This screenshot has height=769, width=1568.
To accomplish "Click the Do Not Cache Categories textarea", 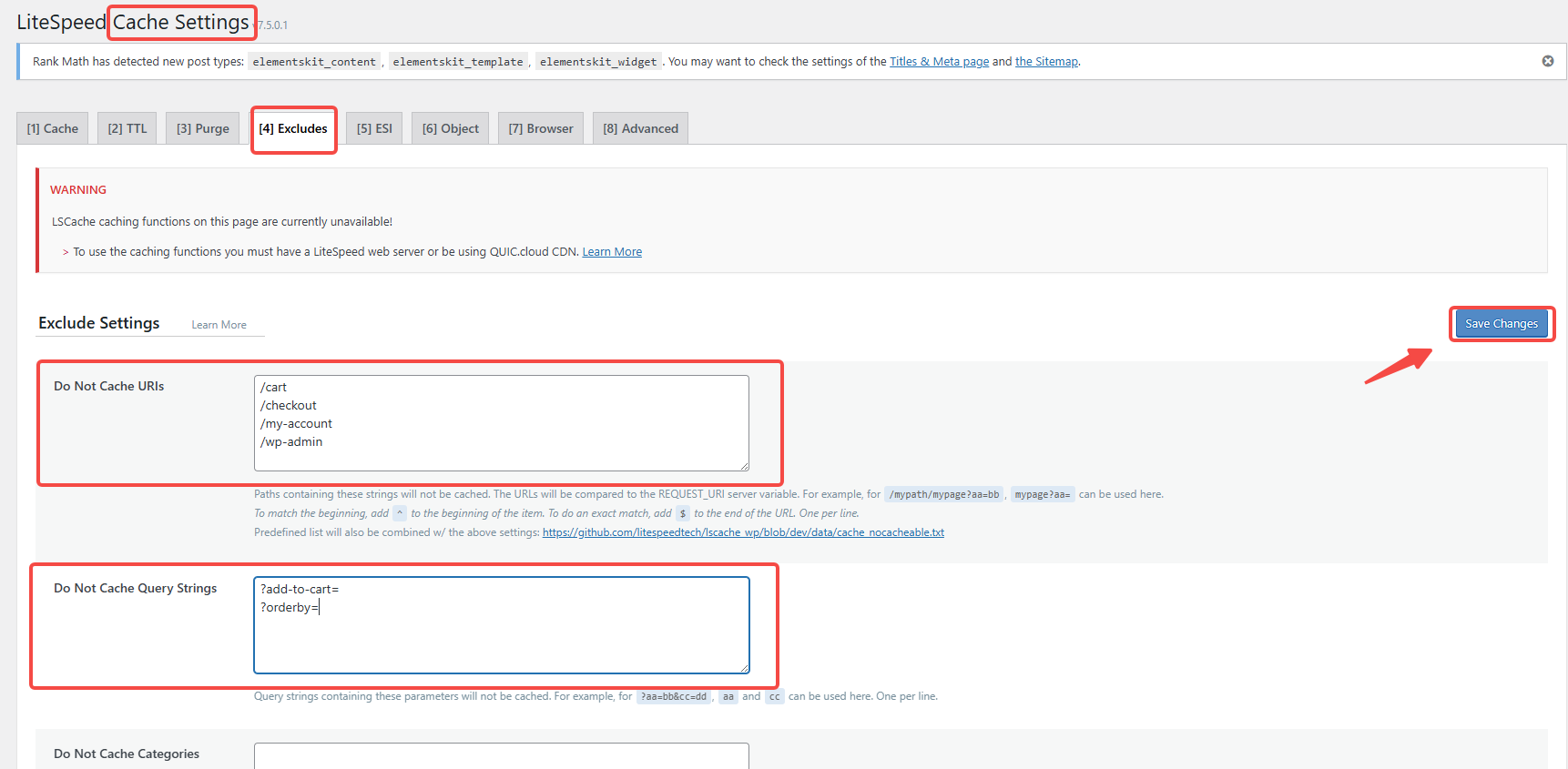I will (502, 756).
